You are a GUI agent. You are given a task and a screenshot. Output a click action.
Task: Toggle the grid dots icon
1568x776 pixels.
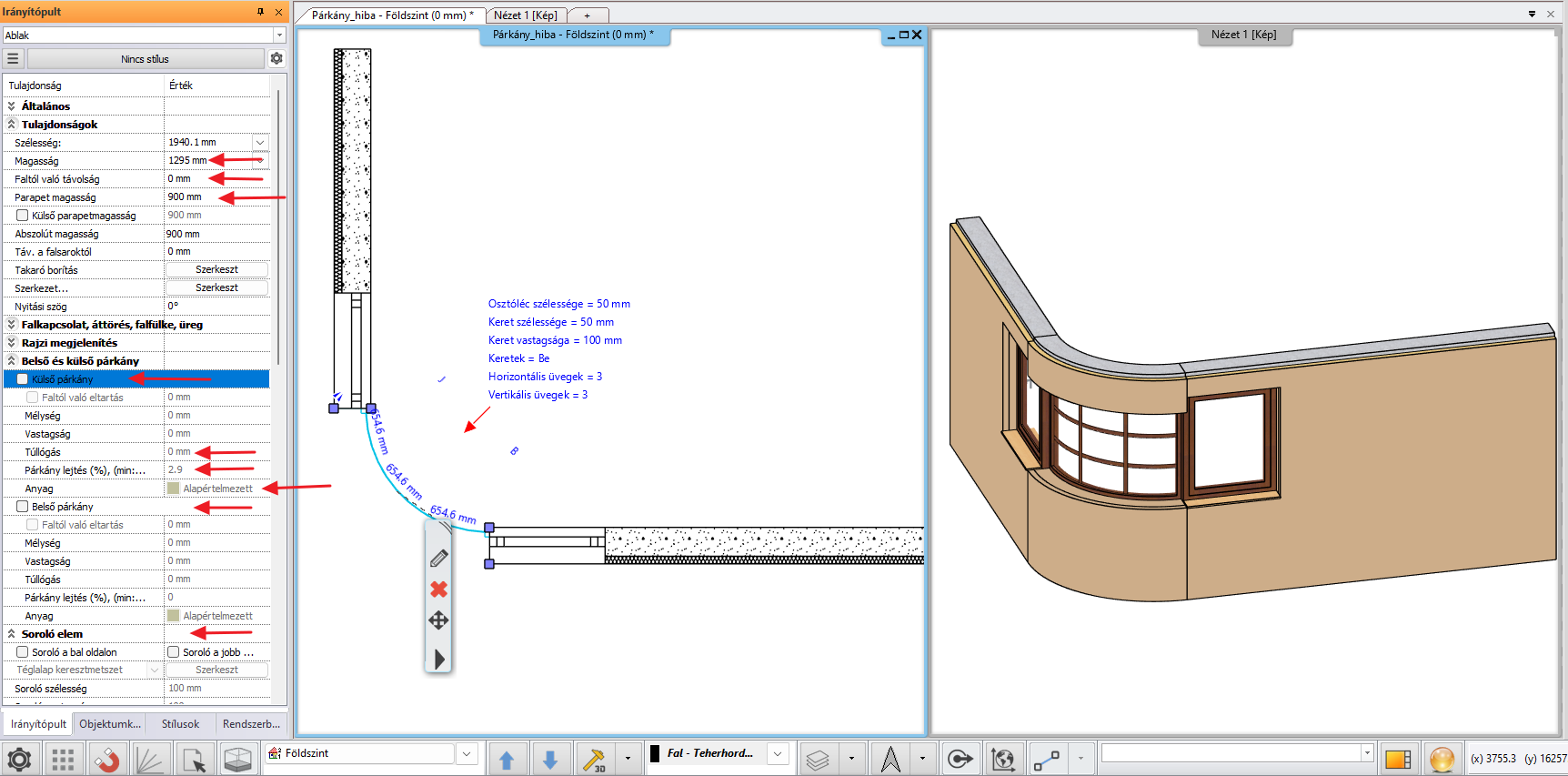pos(63,759)
